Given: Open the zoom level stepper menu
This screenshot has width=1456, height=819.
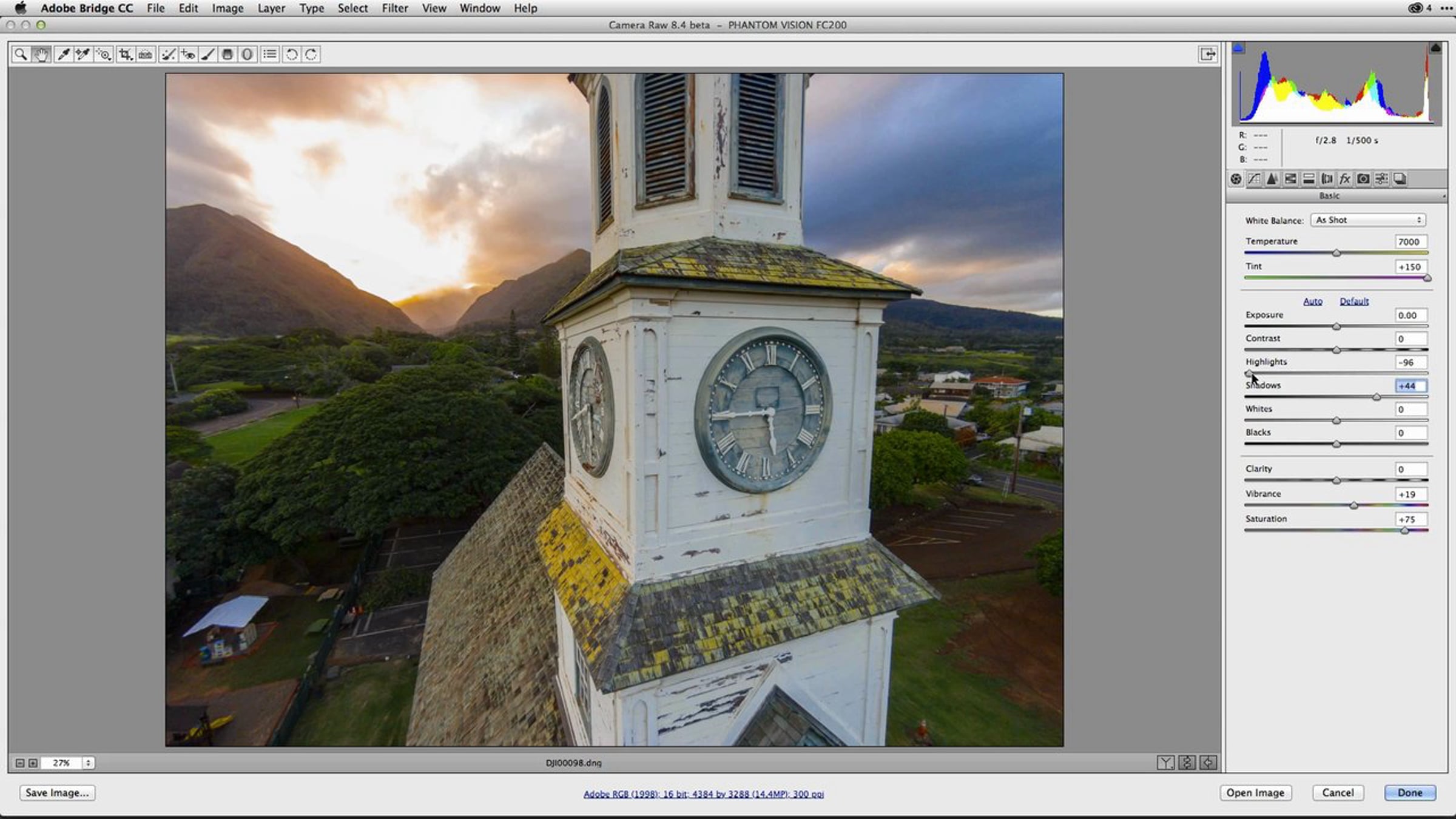Looking at the screenshot, I should 89,763.
